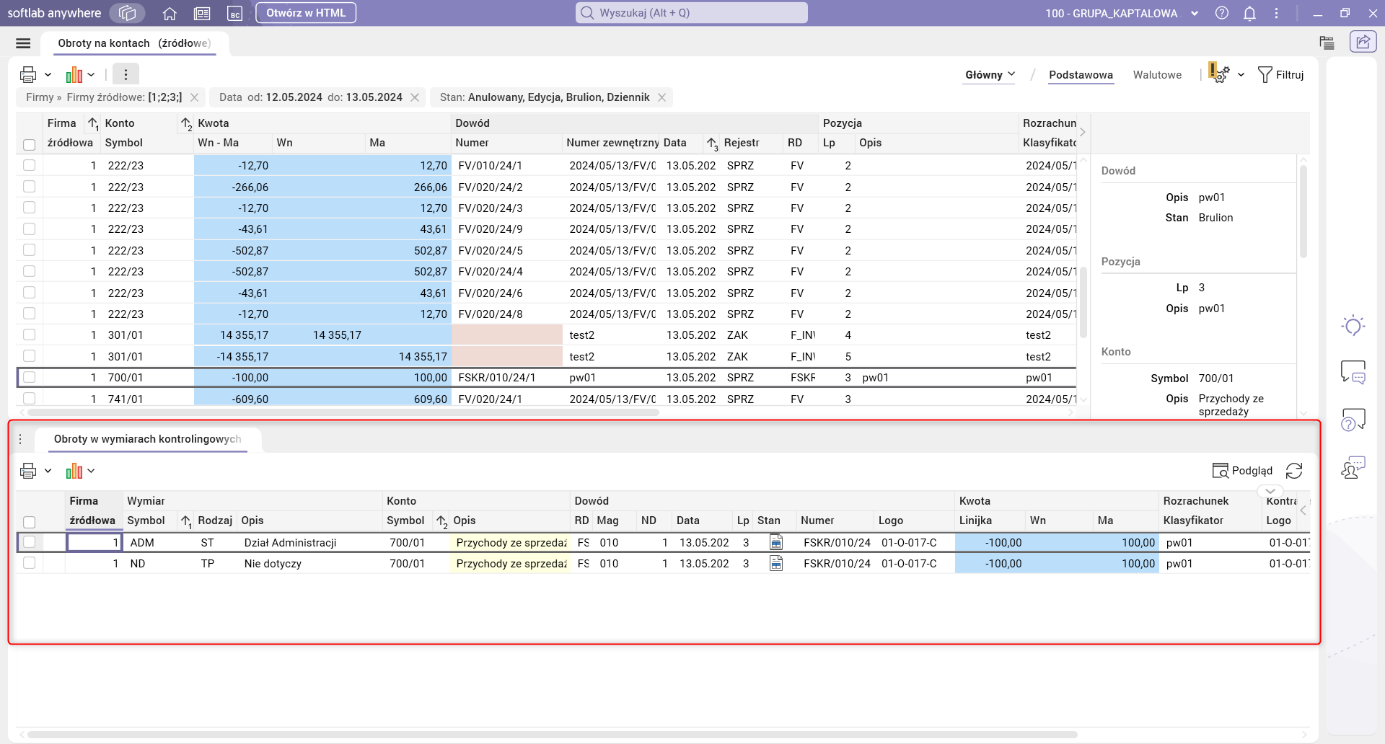Open the hamburger menu icon

(x=23, y=43)
